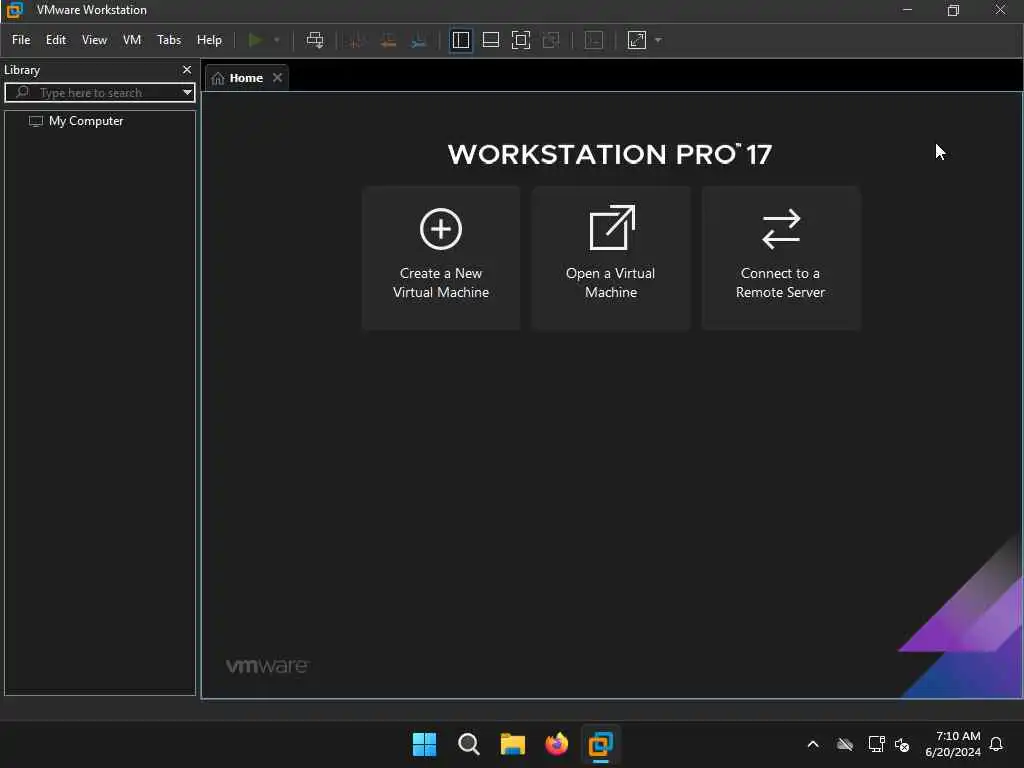
Task: Close the Home tab
Action: tap(278, 77)
